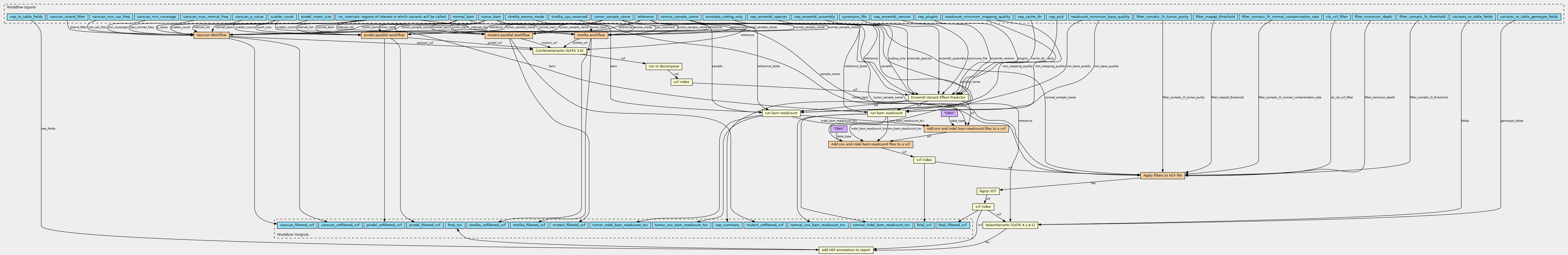Select the varscan_unfiltered_vcf output node

[x=340, y=225]
